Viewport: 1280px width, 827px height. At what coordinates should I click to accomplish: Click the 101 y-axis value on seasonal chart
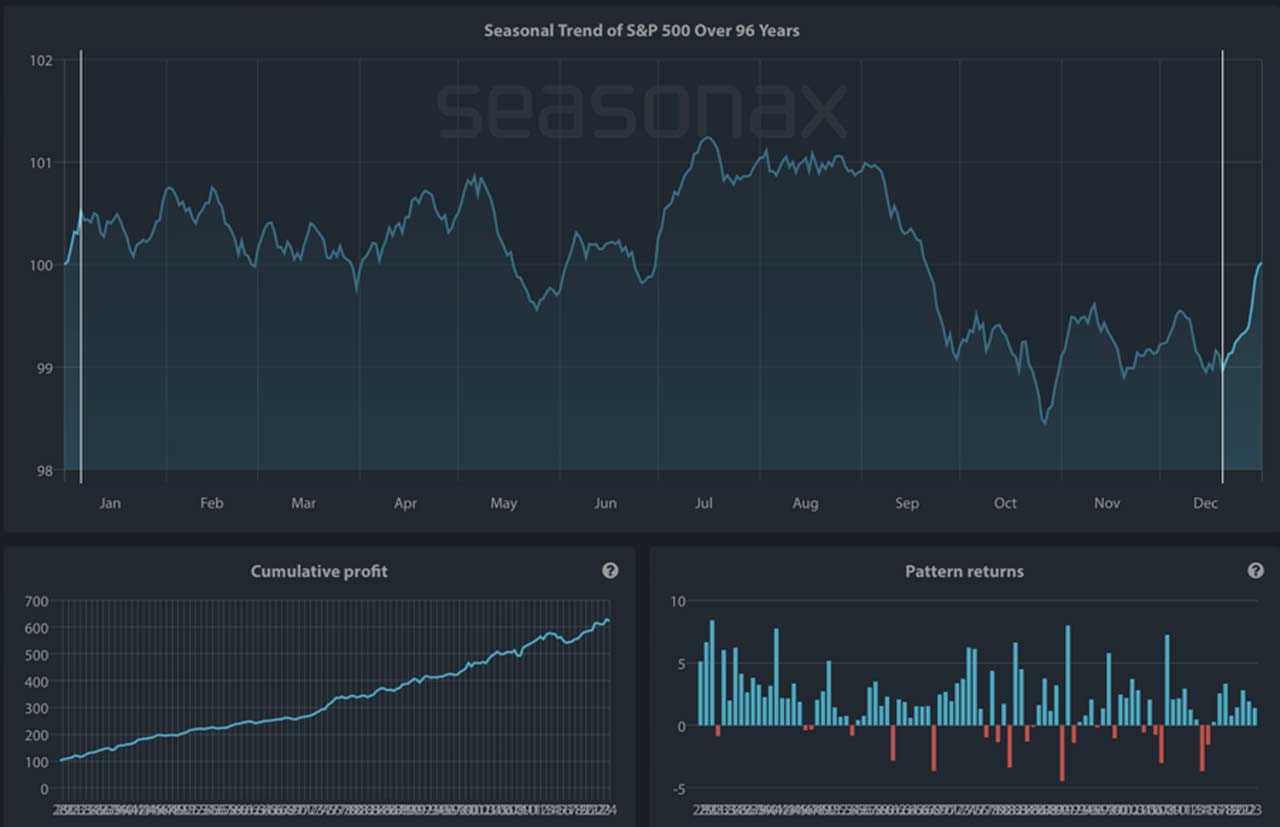click(x=41, y=162)
